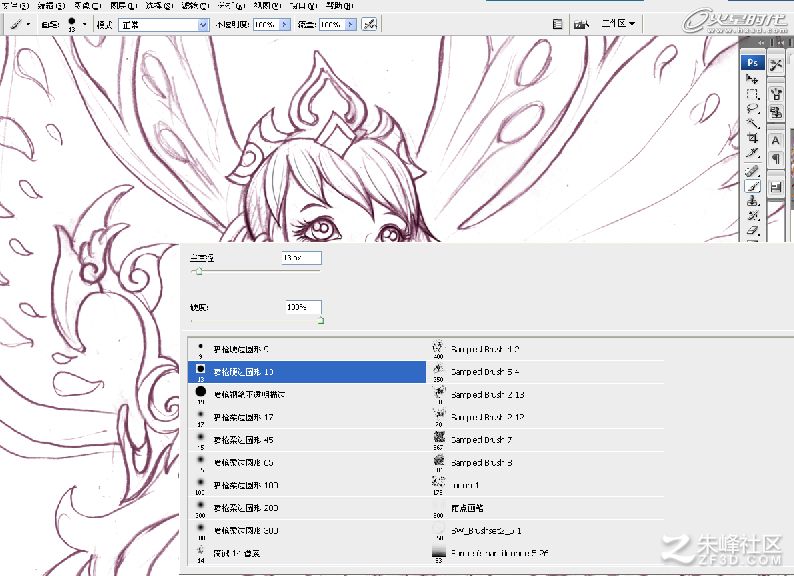The height and width of the screenshot is (576, 794).
Task: Open the bottom collapsed panel dock icon
Action: [776, 187]
